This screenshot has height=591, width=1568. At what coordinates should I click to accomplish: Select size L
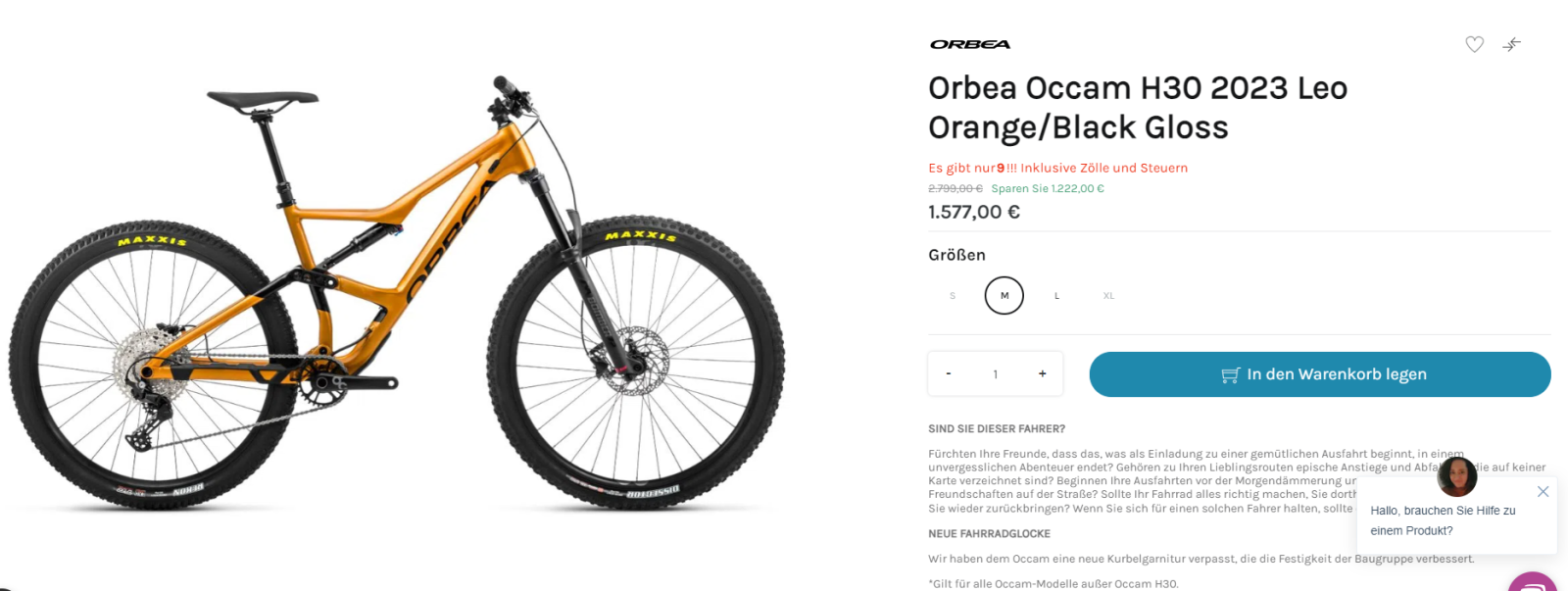point(1056,296)
